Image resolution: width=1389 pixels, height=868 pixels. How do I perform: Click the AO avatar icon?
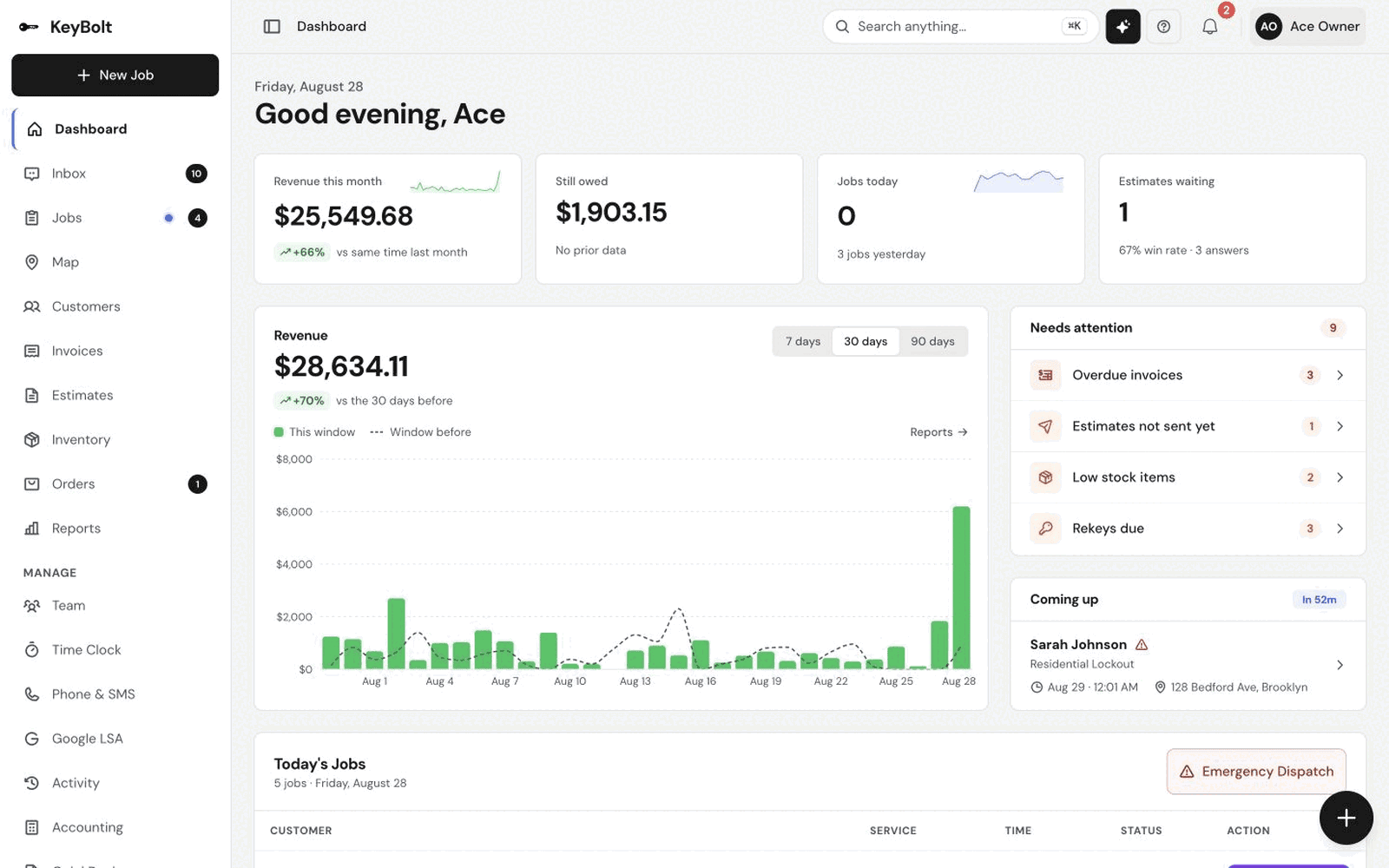click(x=1268, y=27)
